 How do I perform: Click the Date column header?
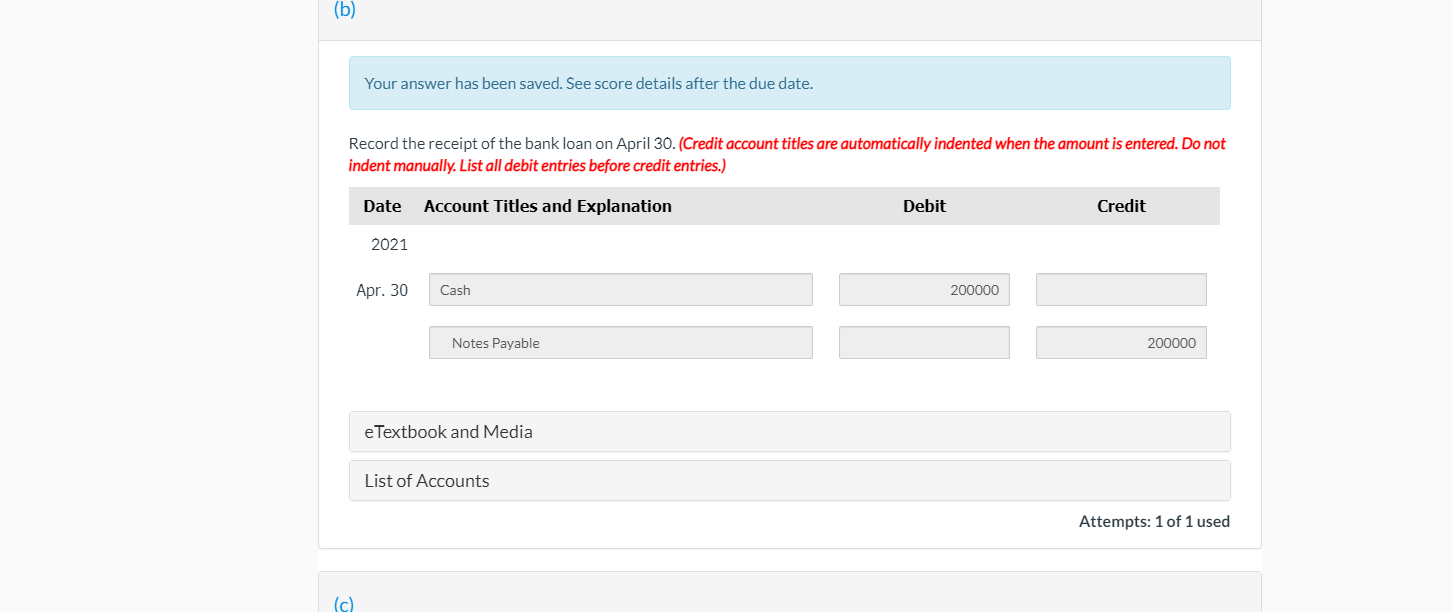click(x=382, y=205)
